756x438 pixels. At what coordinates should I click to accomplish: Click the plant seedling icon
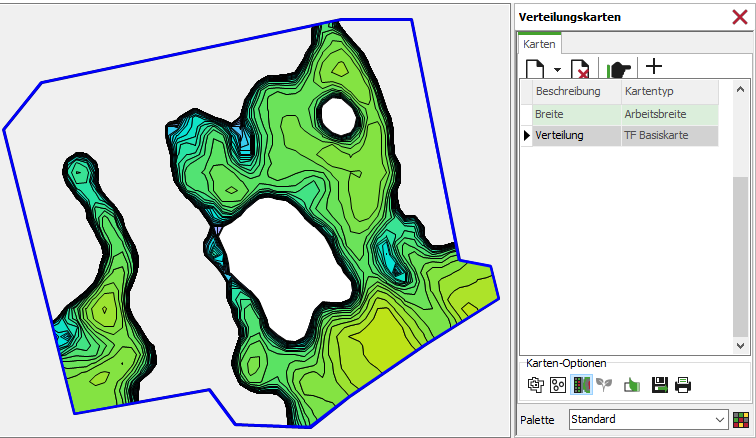(x=604, y=384)
